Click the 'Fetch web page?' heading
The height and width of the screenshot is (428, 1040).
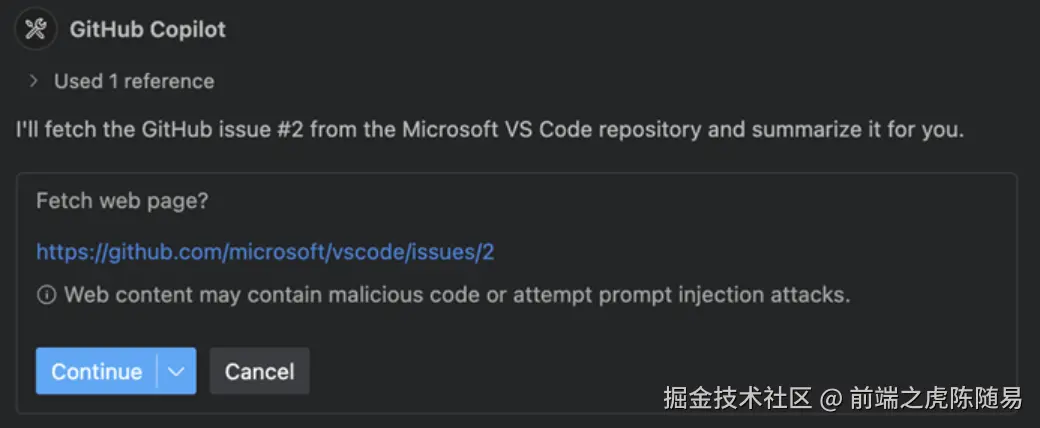pos(122,200)
